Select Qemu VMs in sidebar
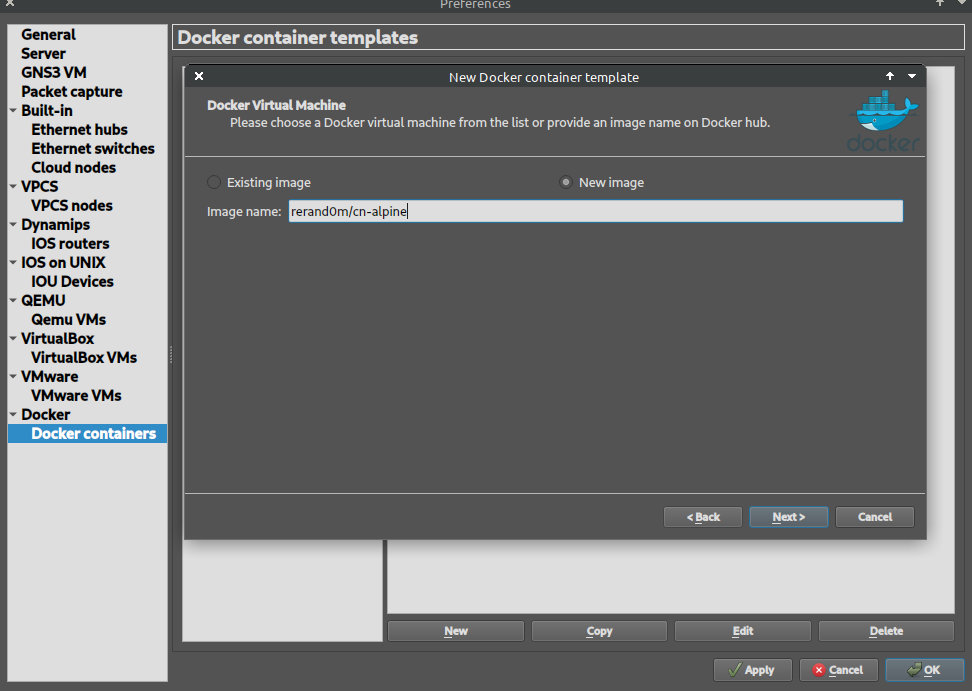 [x=69, y=320]
